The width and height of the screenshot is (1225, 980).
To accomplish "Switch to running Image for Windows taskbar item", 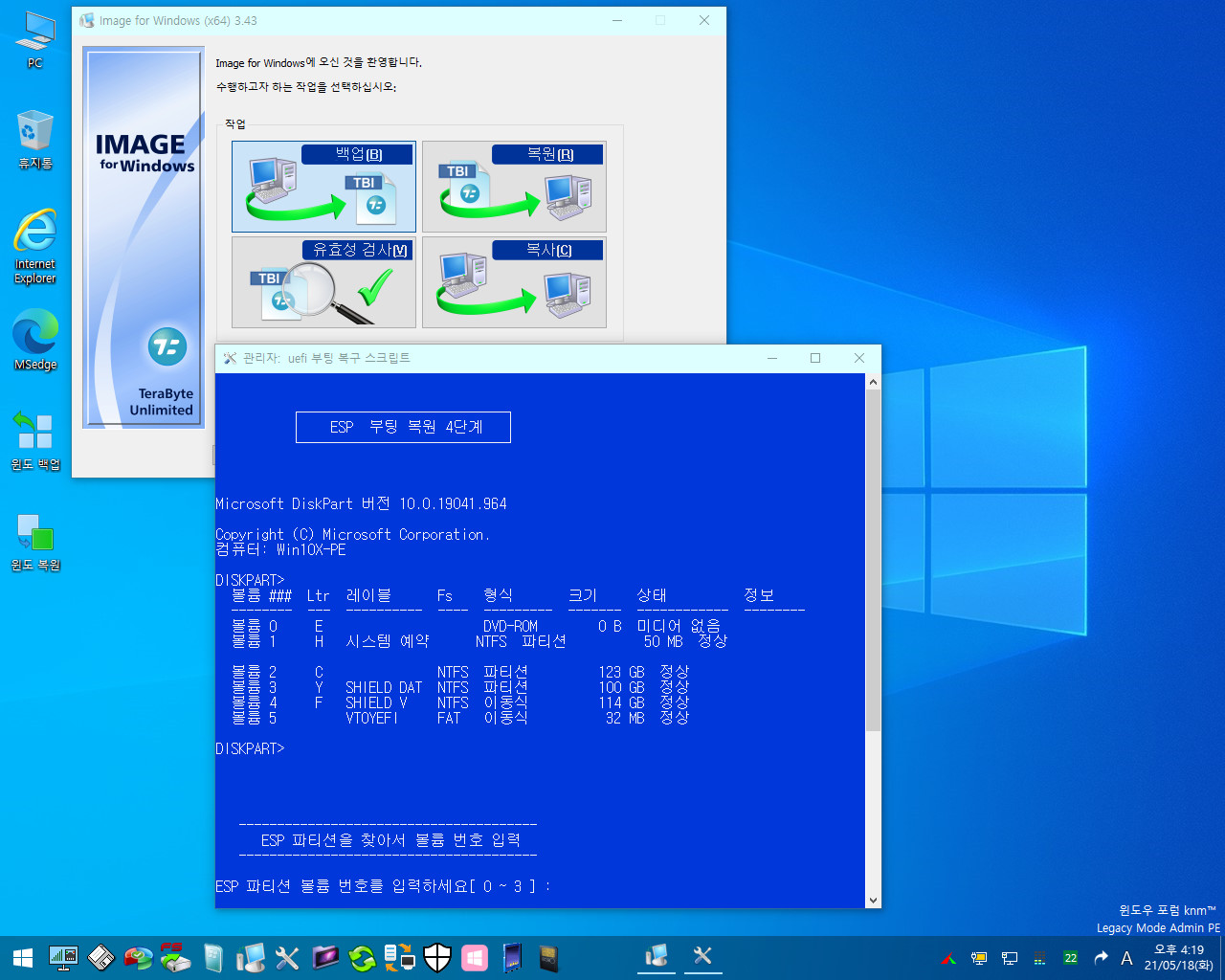I will (657, 957).
